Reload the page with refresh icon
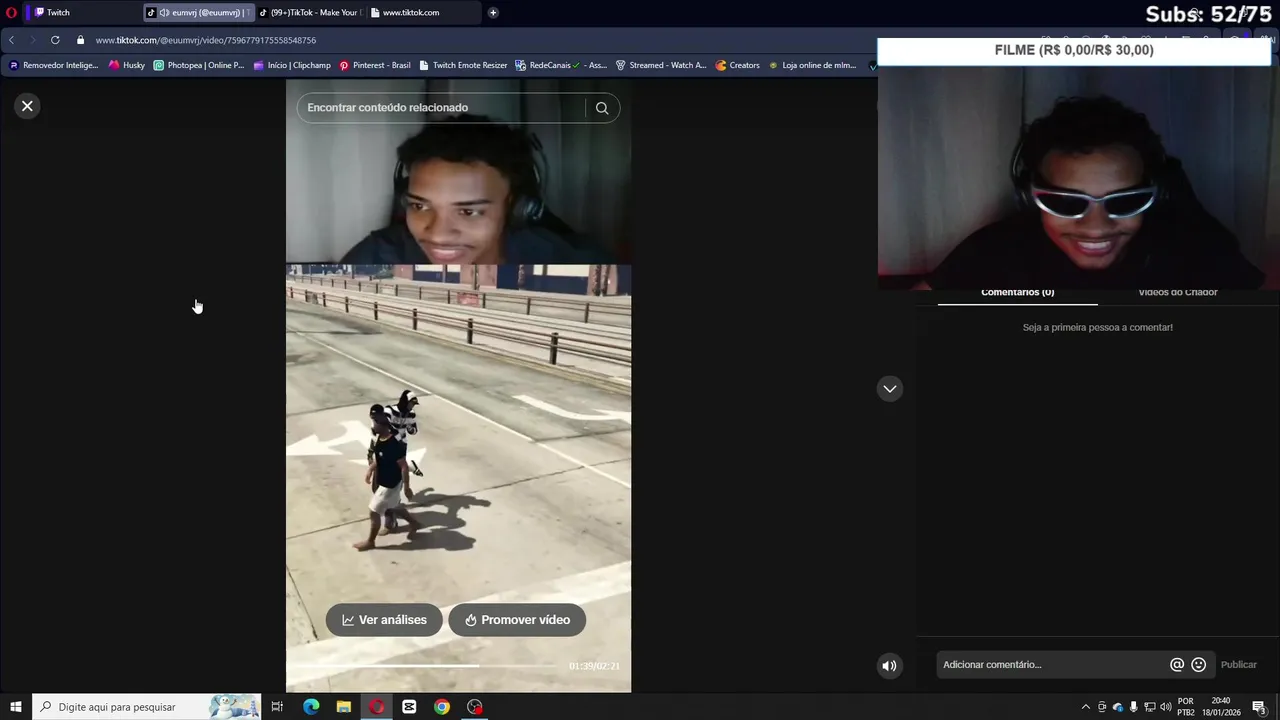 tap(55, 40)
